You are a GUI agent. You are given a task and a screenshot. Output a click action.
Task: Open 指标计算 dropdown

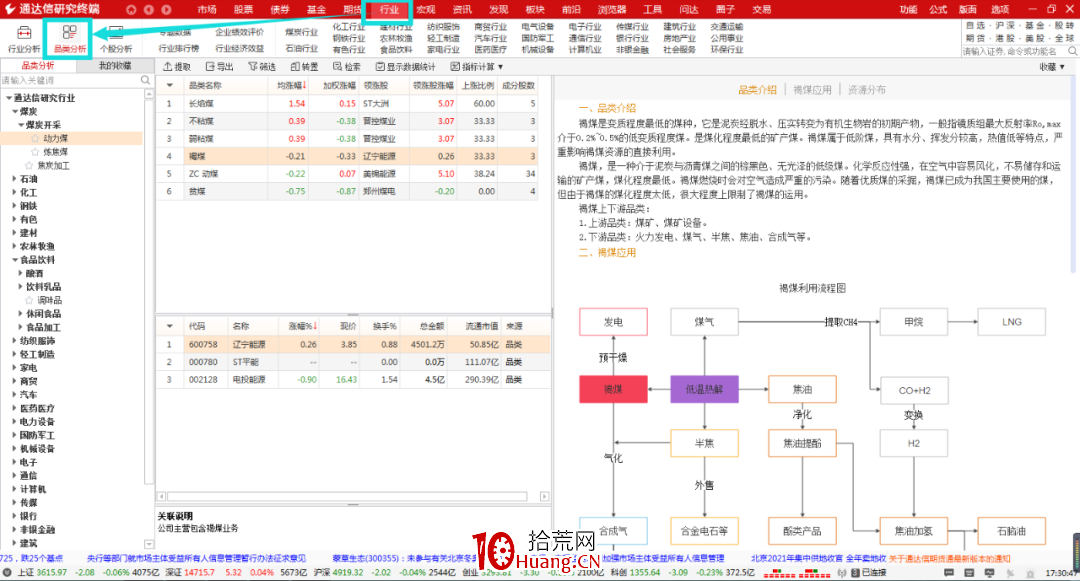[x=477, y=67]
